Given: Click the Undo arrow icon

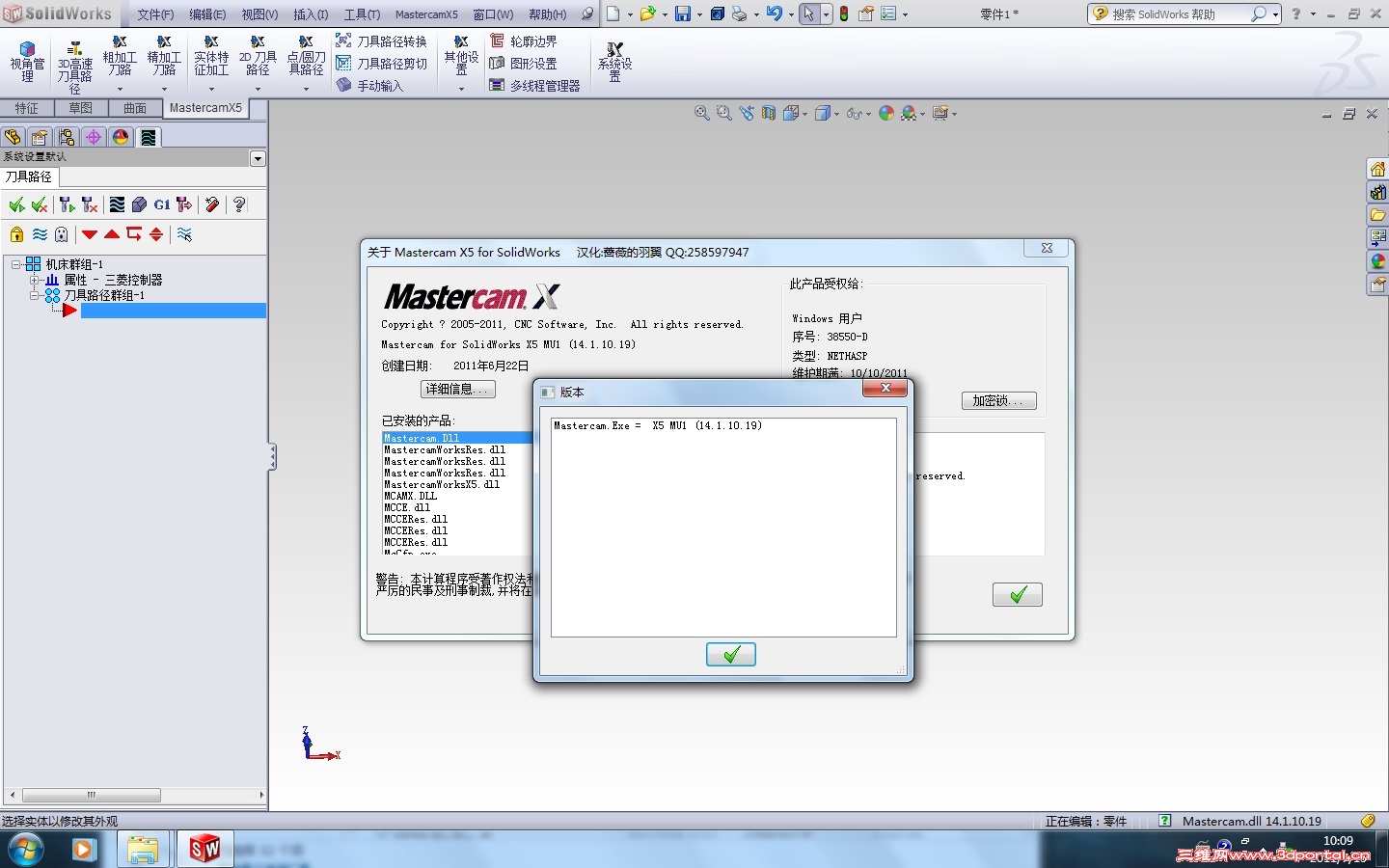Looking at the screenshot, I should click(774, 14).
